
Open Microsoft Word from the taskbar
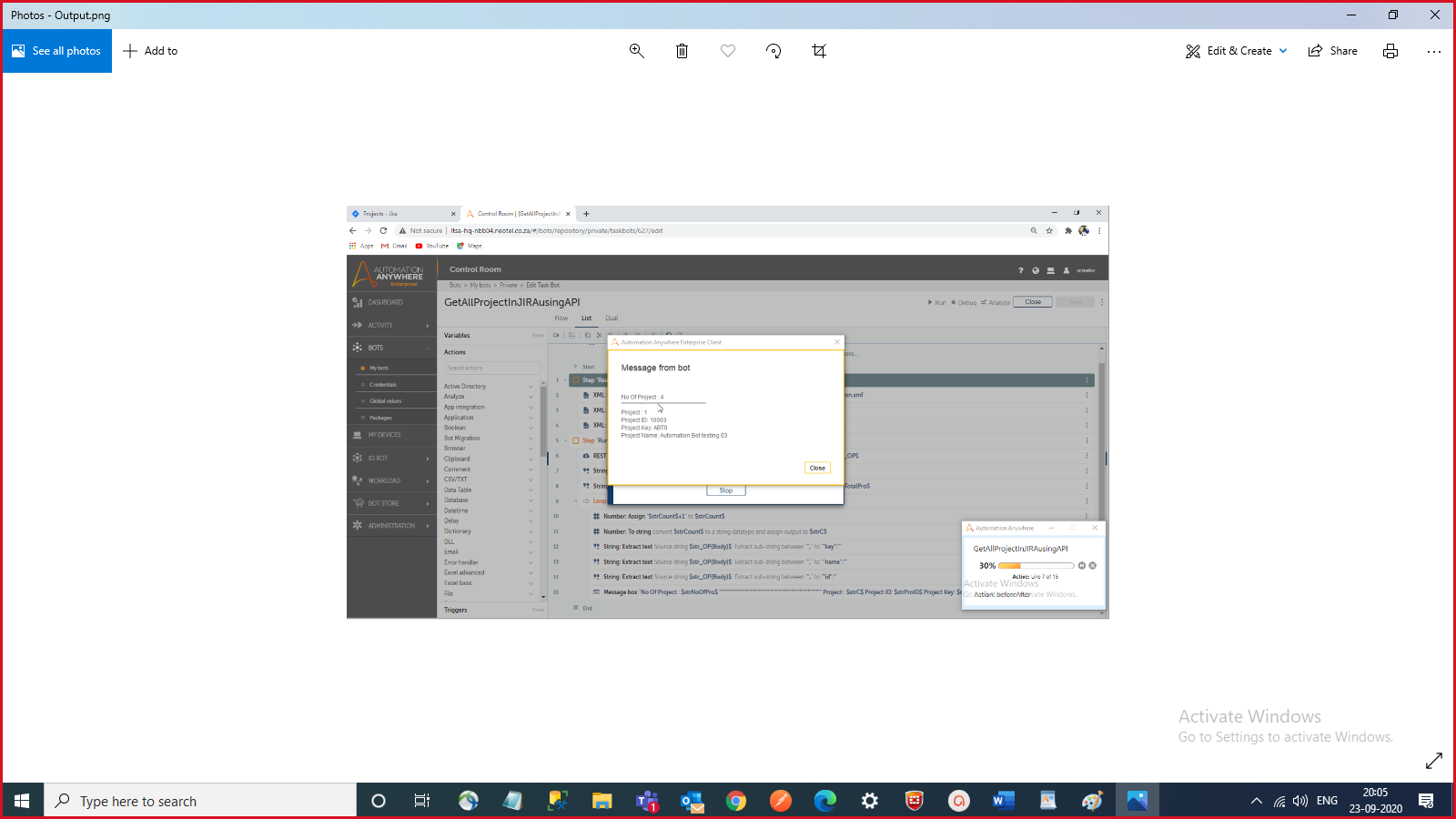(1004, 801)
